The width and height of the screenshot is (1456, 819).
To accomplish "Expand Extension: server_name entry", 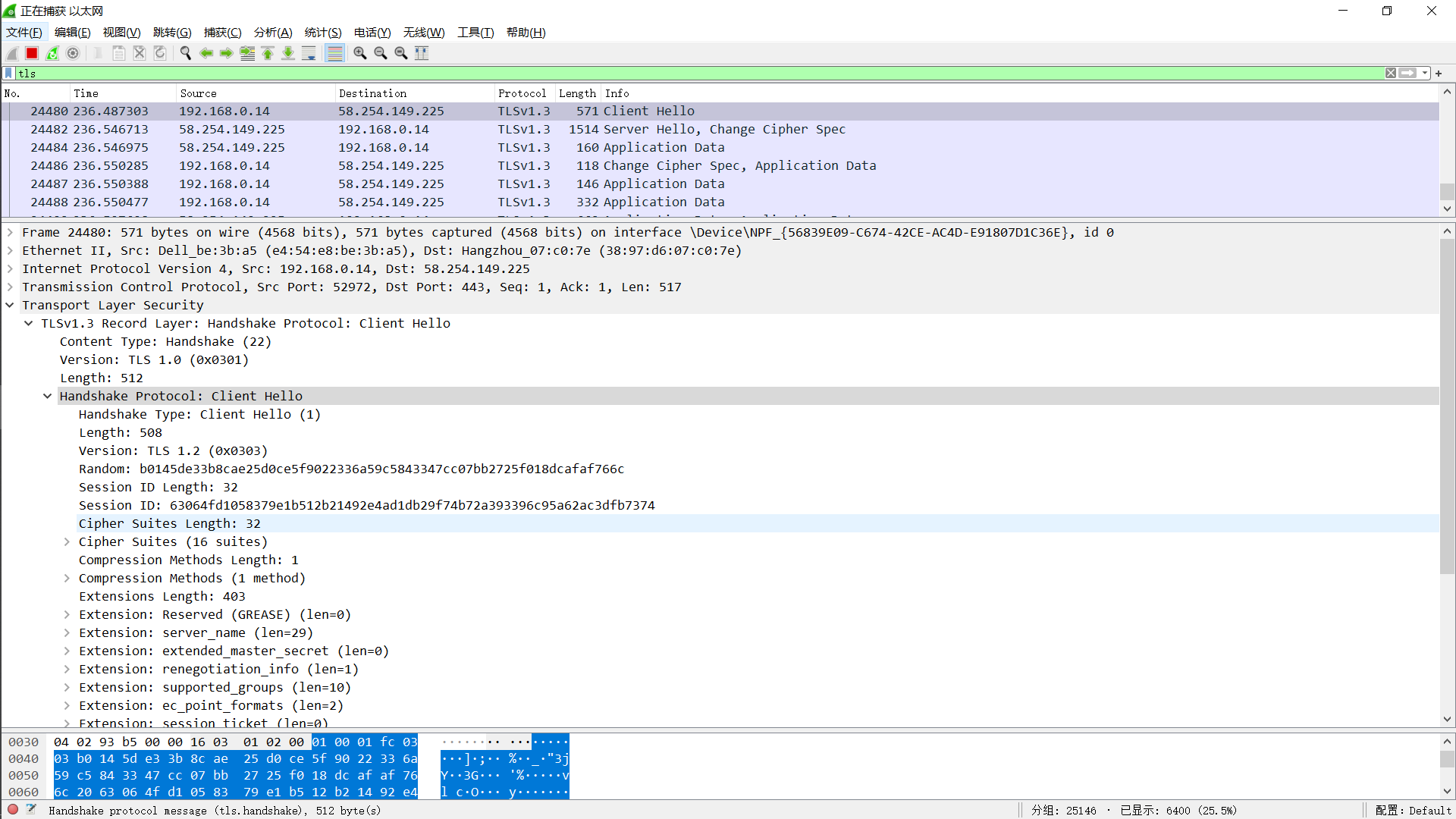I will click(x=67, y=632).
